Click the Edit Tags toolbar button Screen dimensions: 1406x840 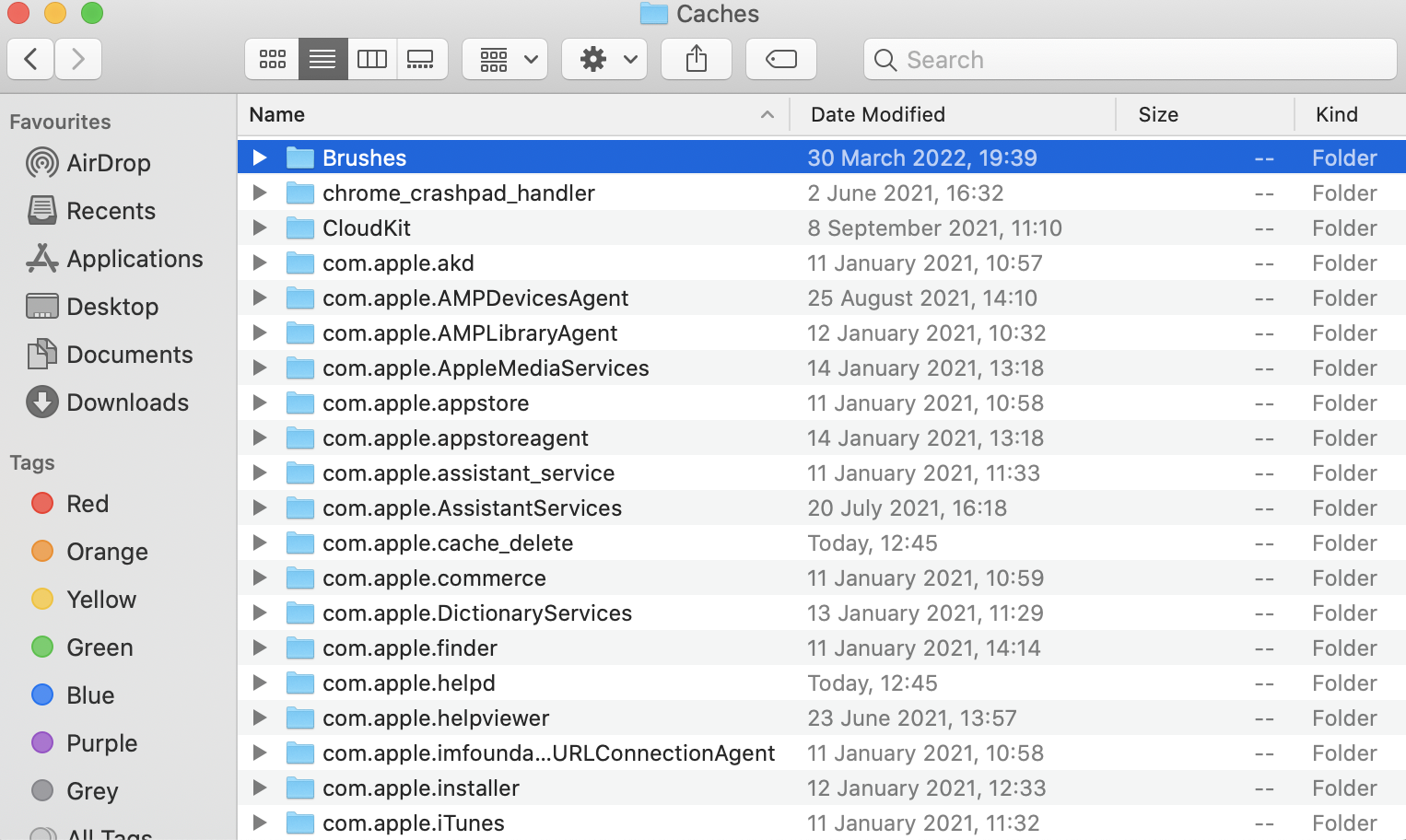pos(781,60)
